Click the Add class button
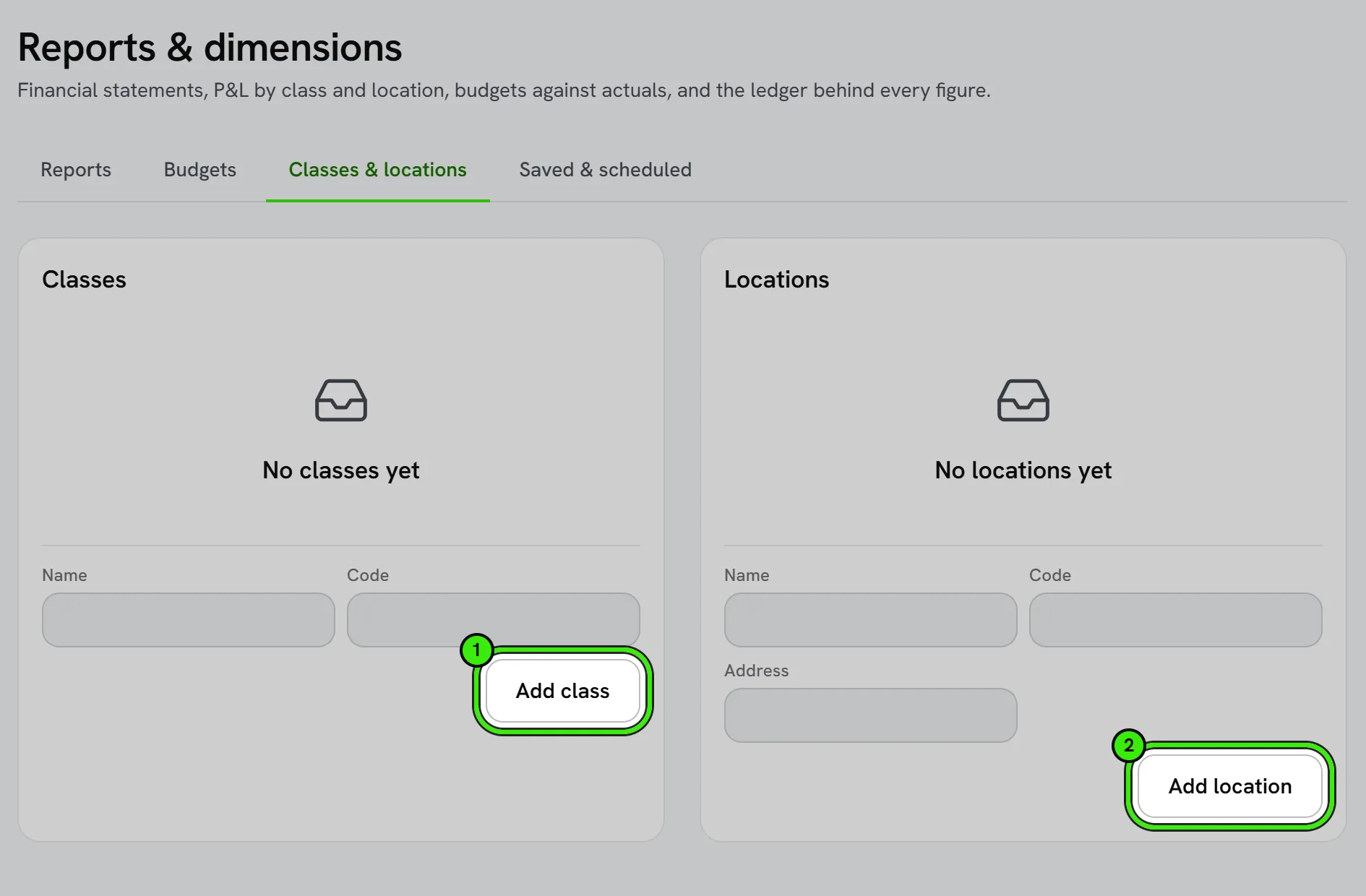This screenshot has height=896, width=1366. pos(563,691)
